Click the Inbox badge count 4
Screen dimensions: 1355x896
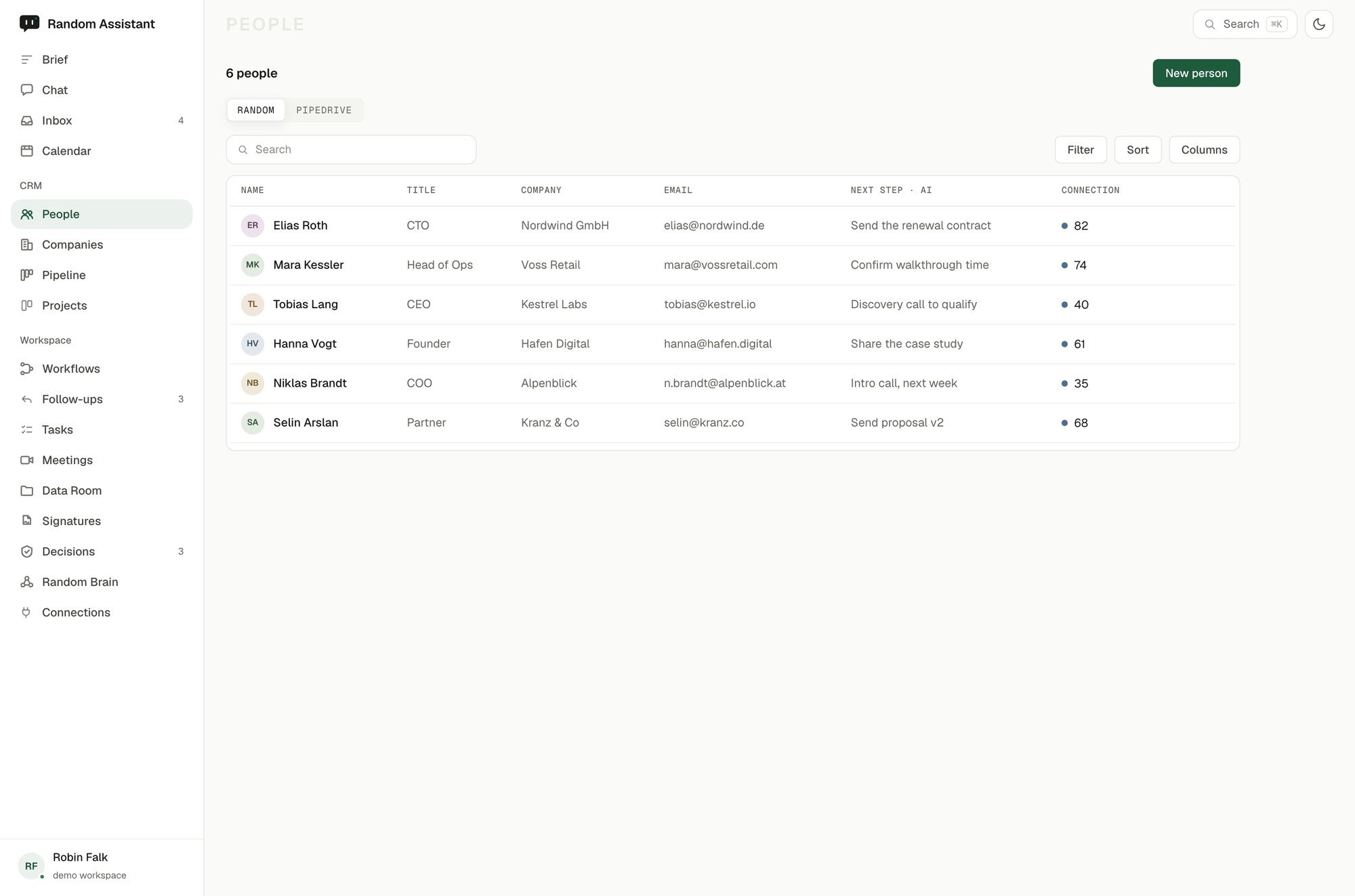(181, 121)
